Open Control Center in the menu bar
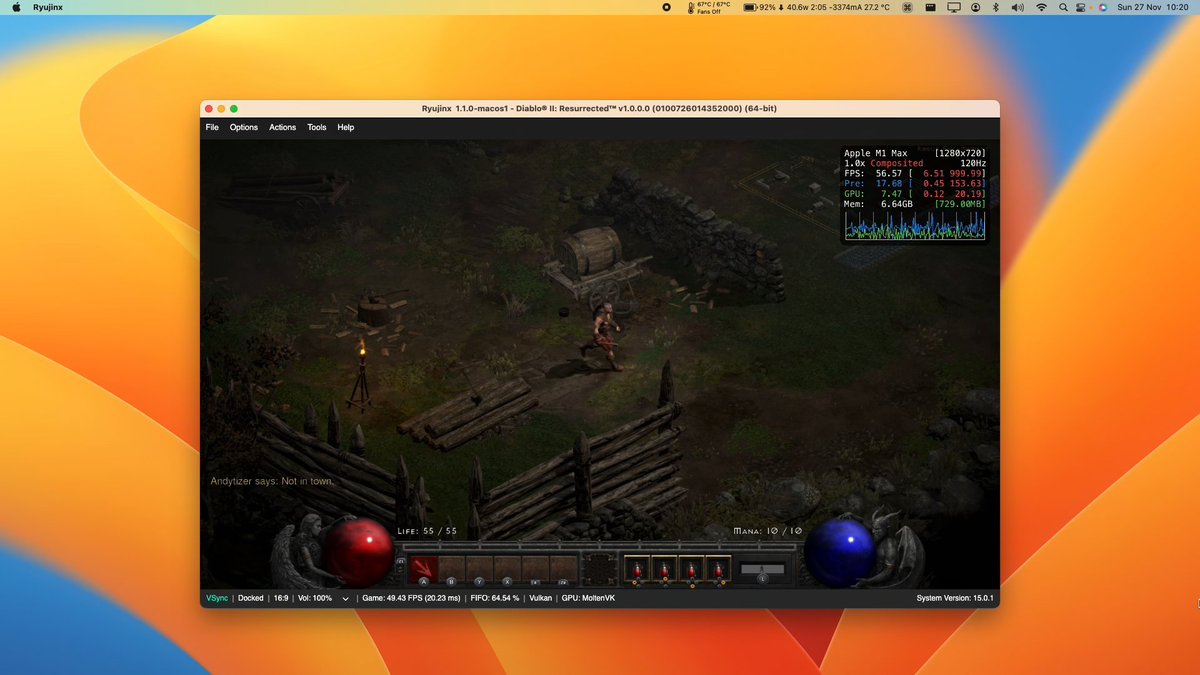 tap(1080, 7)
